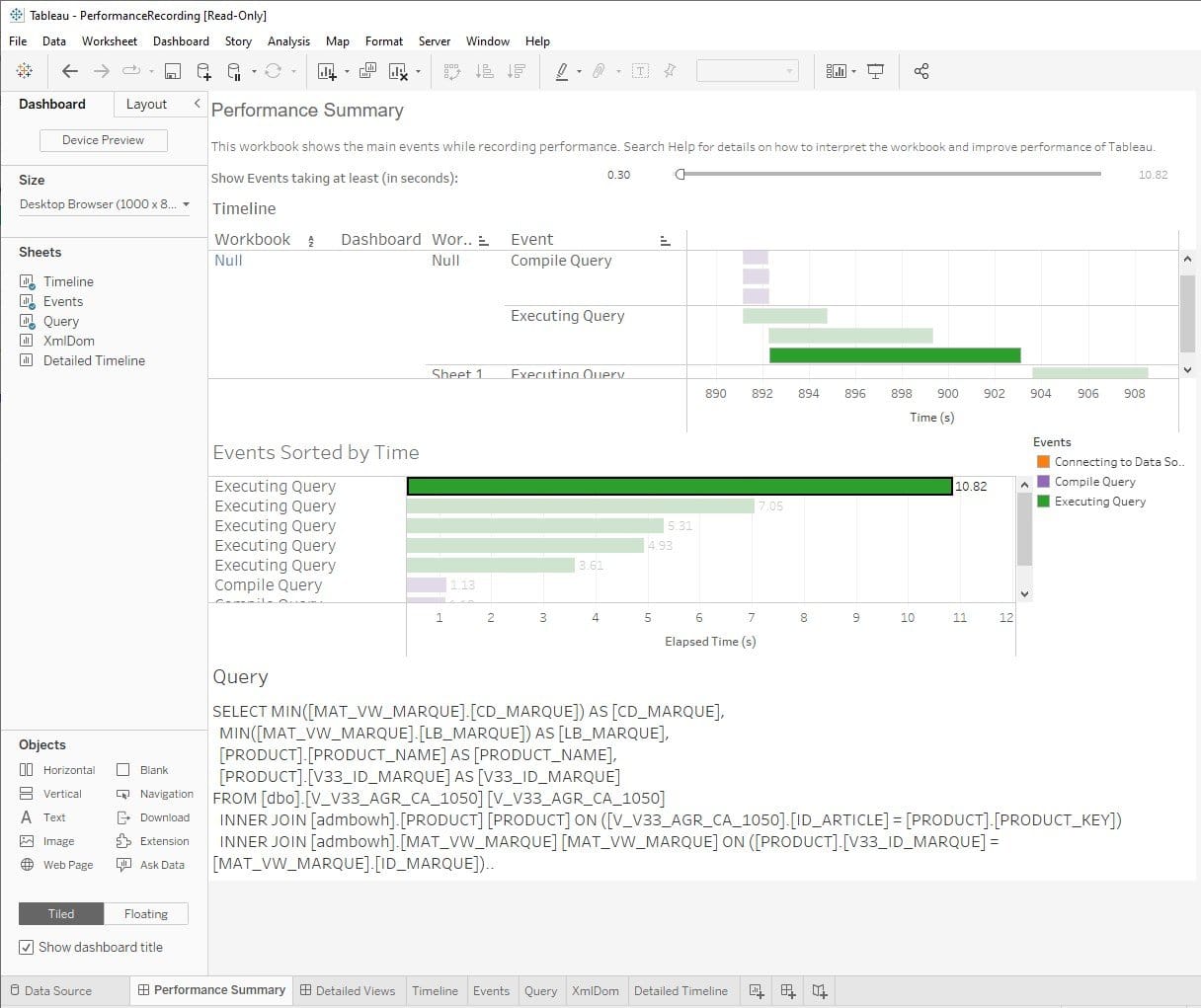Click the Sort Ascending toolbar icon

tap(484, 71)
